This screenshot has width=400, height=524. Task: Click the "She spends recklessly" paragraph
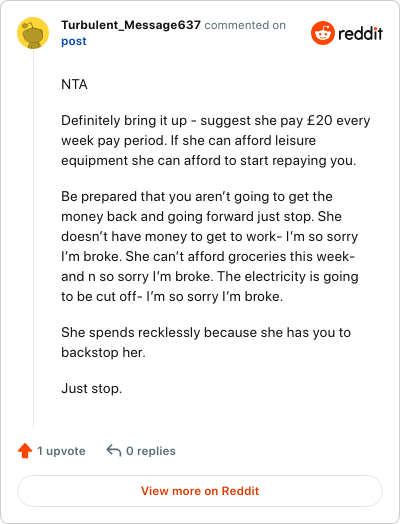[206, 343]
